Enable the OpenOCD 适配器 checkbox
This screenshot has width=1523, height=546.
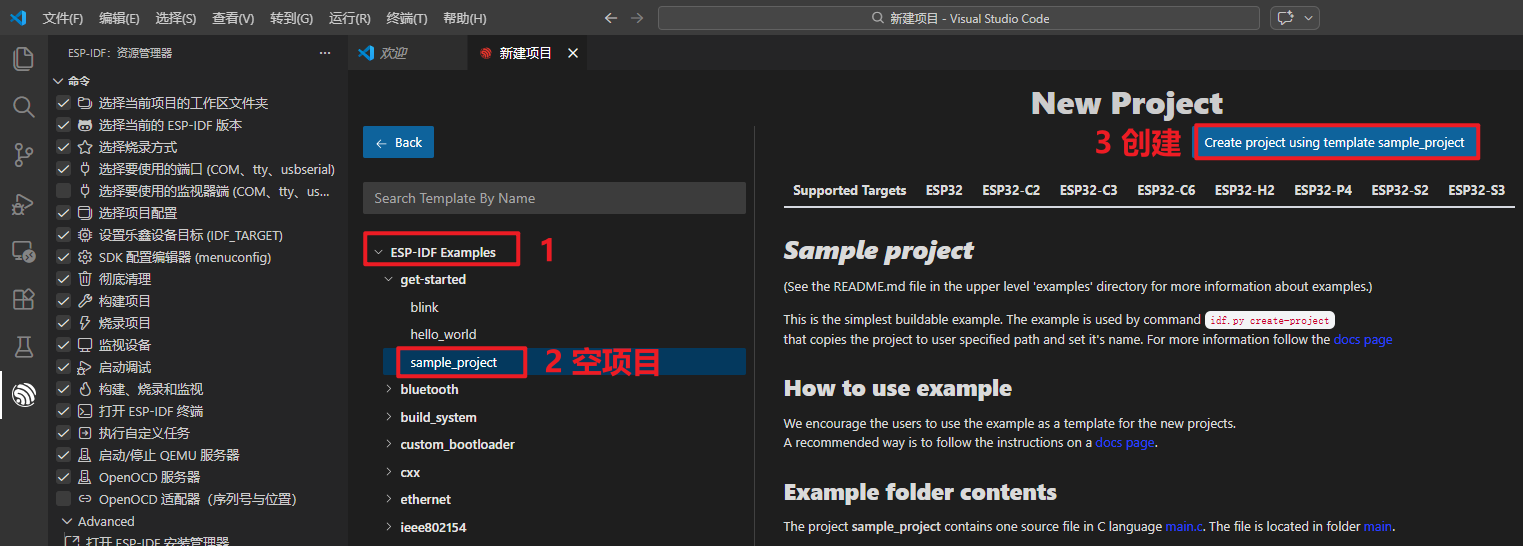[x=64, y=499]
